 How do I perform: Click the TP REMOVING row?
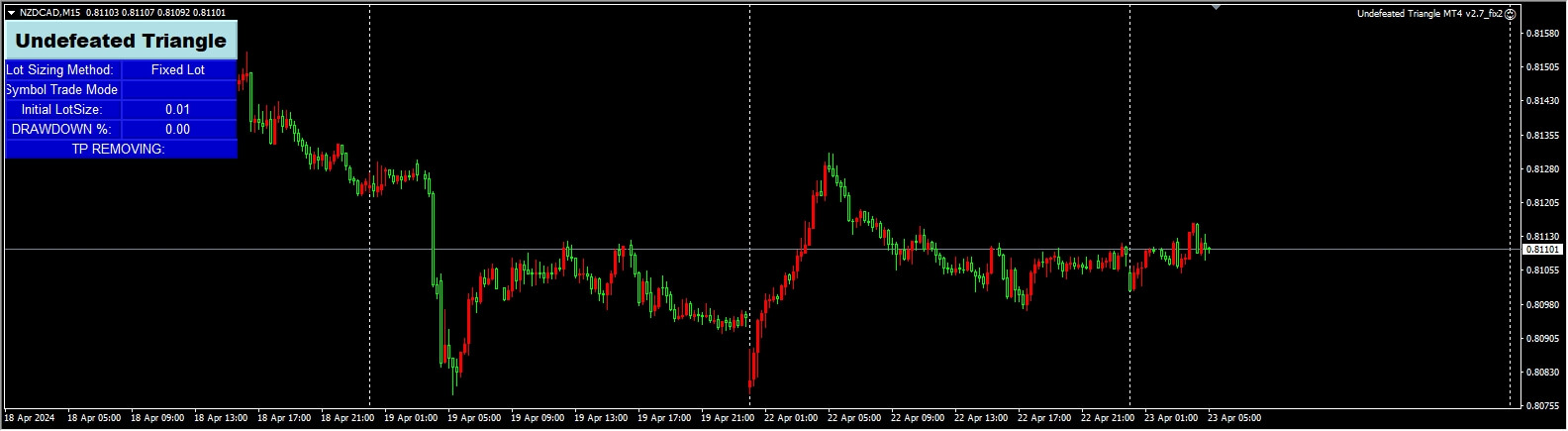click(121, 150)
